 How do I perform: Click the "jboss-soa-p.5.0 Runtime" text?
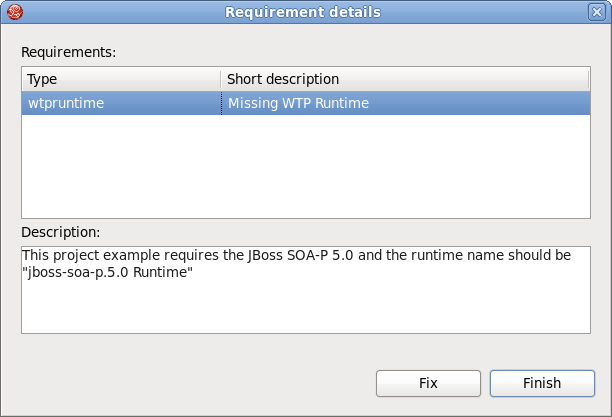point(107,273)
